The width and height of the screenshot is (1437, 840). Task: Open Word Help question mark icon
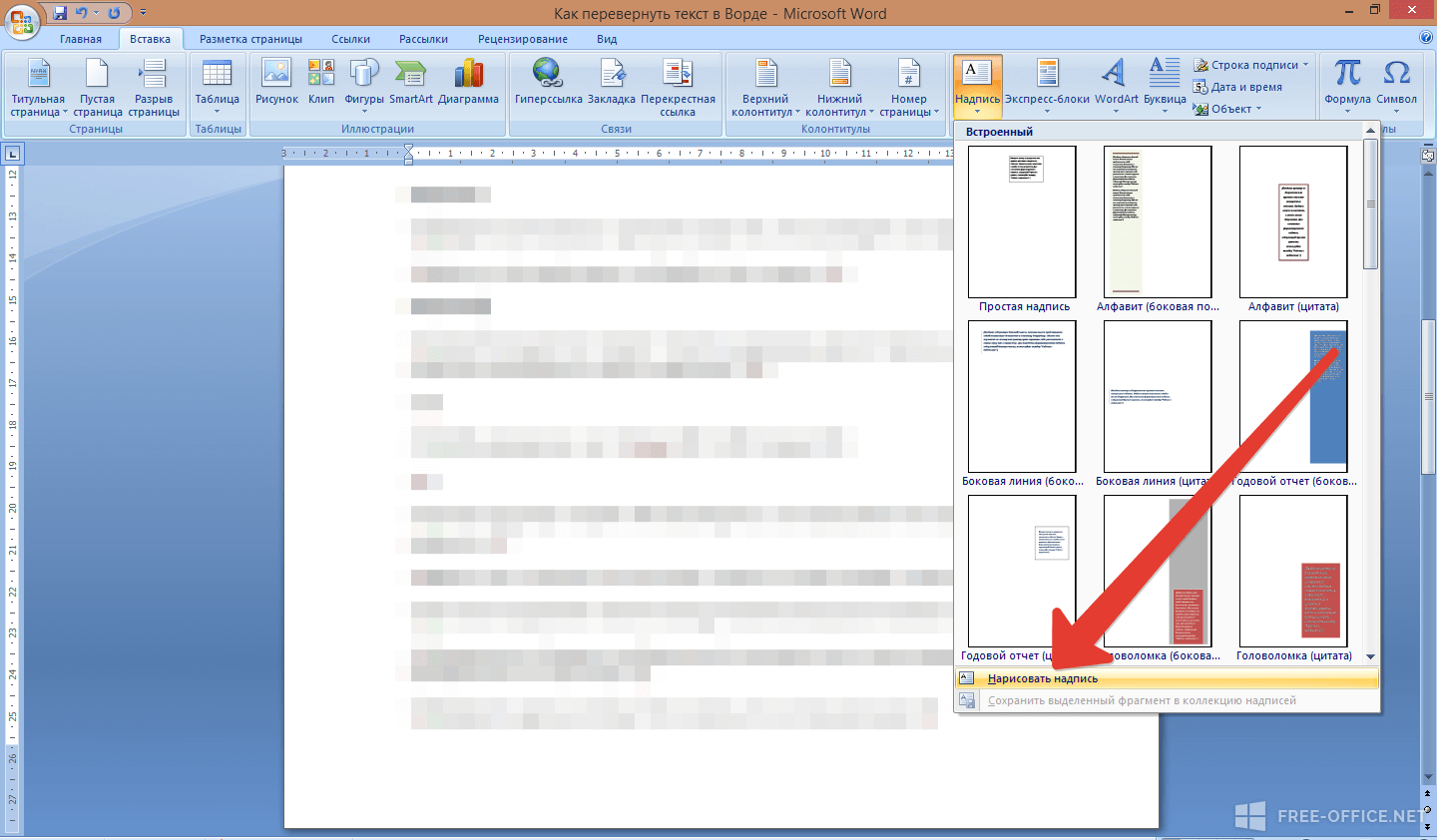coord(1425,38)
